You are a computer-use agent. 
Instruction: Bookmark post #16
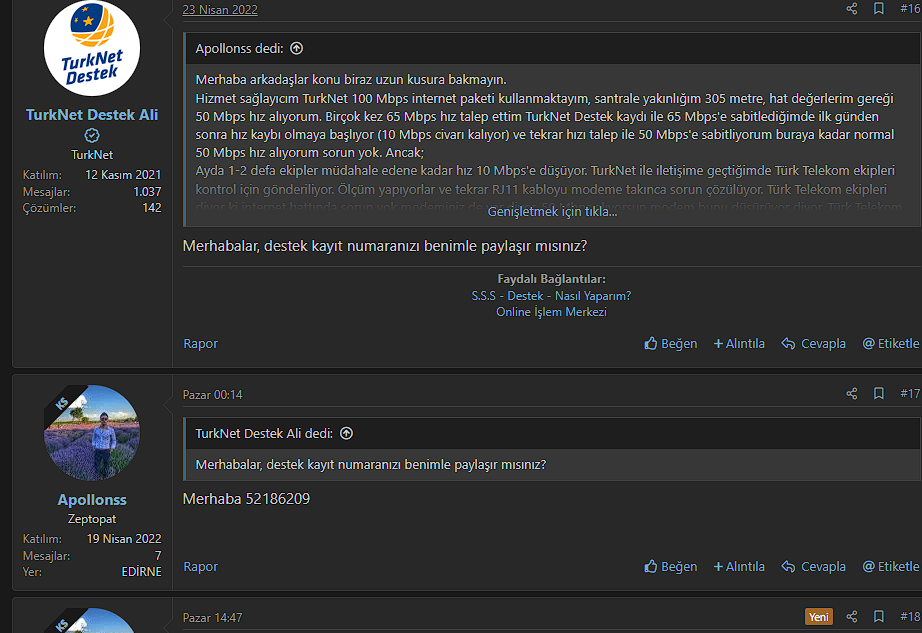(878, 9)
